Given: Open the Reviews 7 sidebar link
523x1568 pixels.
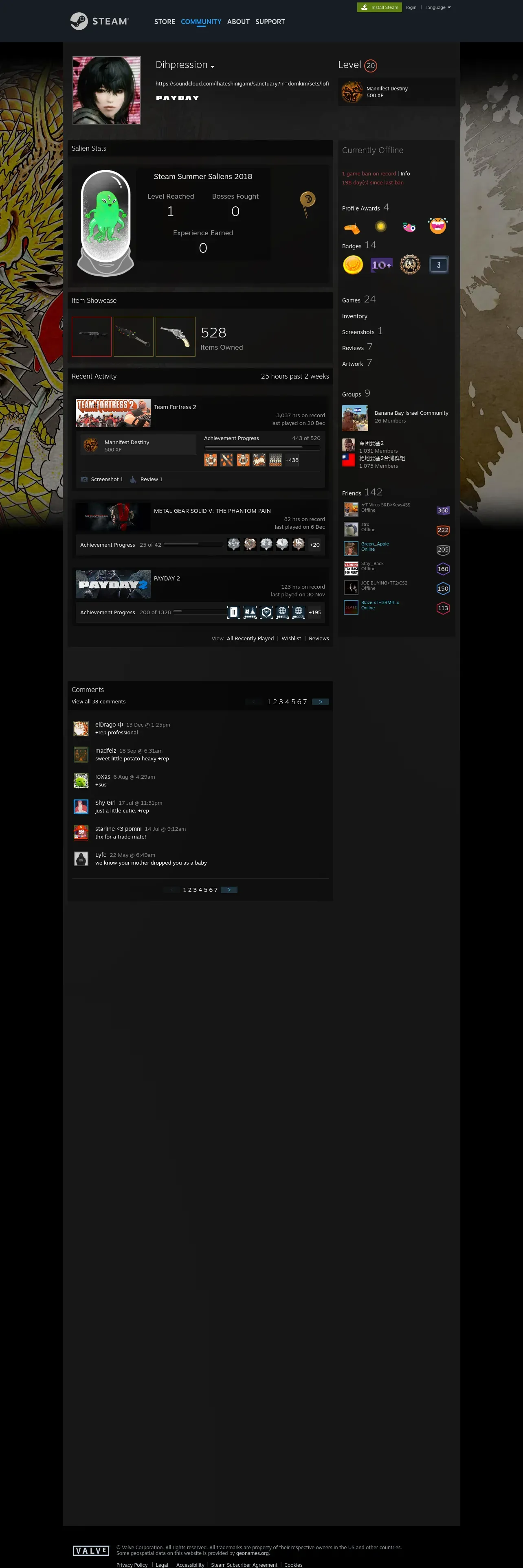Looking at the screenshot, I should (357, 347).
